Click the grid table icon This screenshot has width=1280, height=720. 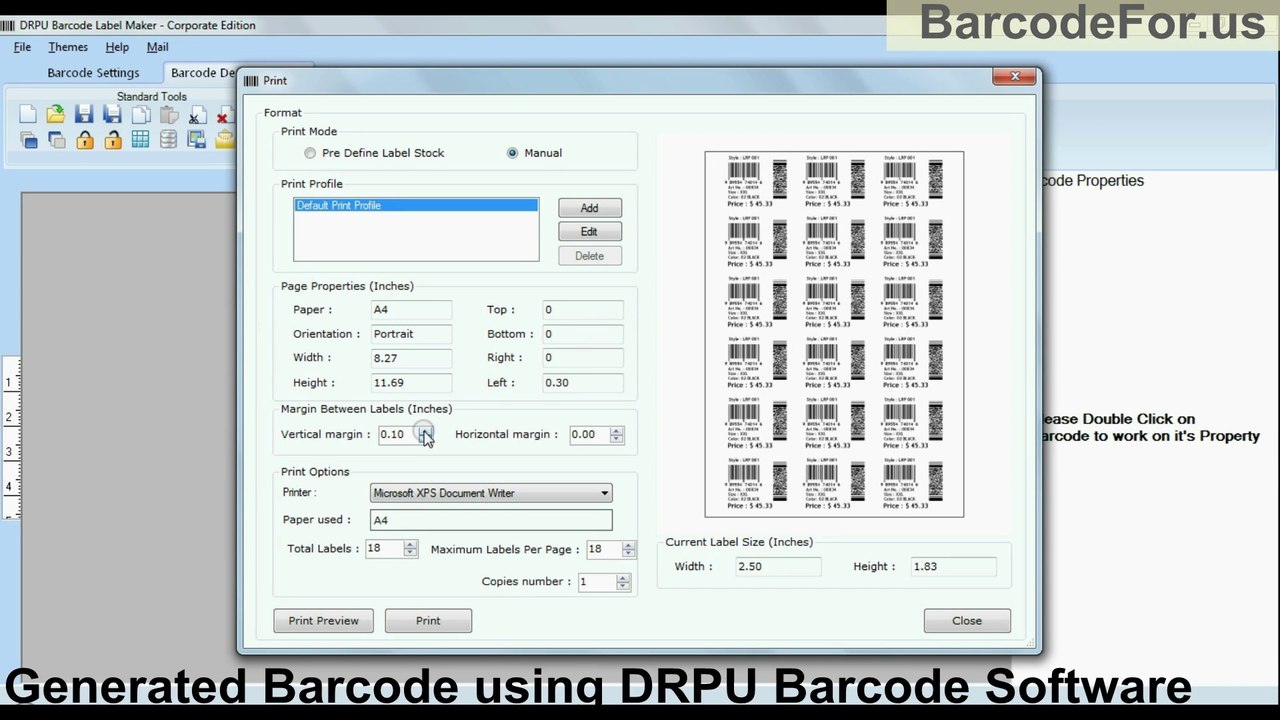pyautogui.click(x=140, y=140)
